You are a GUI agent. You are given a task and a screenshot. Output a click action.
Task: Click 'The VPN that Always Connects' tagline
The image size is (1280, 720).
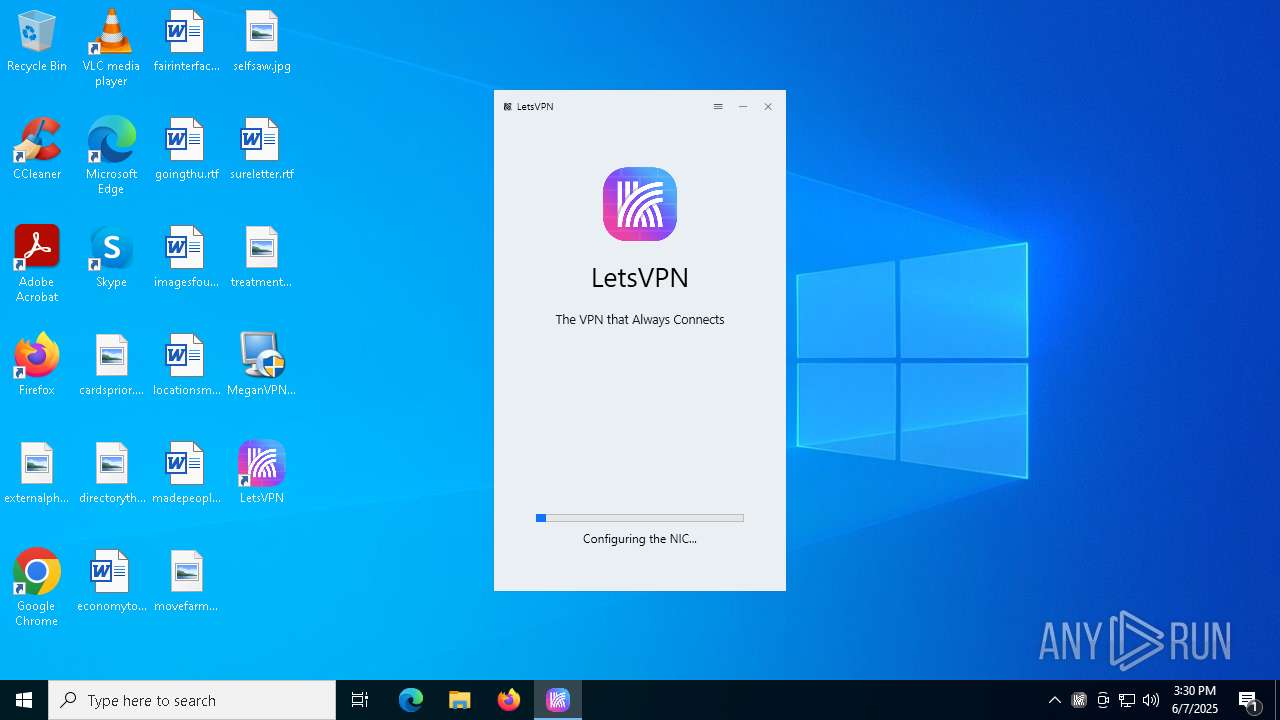(640, 320)
